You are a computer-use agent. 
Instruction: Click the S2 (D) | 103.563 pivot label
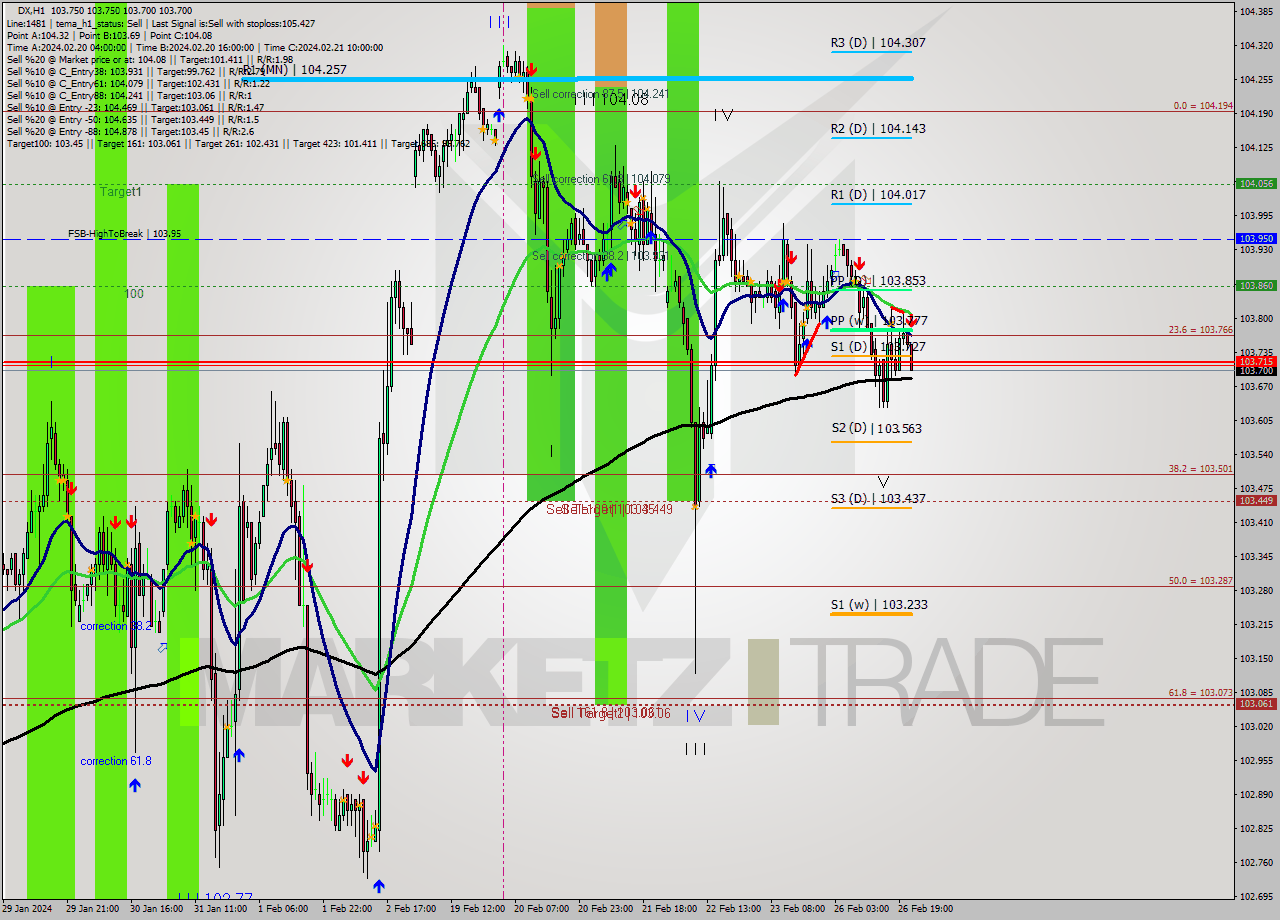(876, 428)
